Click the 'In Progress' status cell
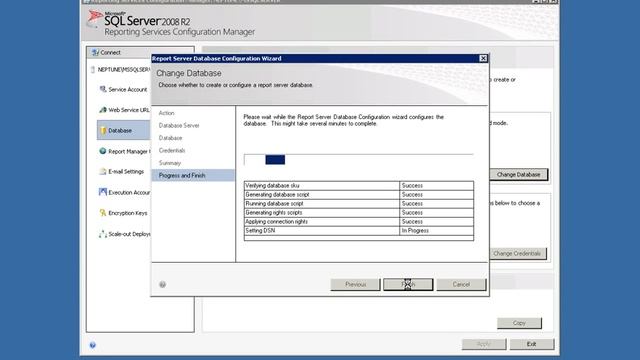This screenshot has height=360, width=640. [436, 231]
